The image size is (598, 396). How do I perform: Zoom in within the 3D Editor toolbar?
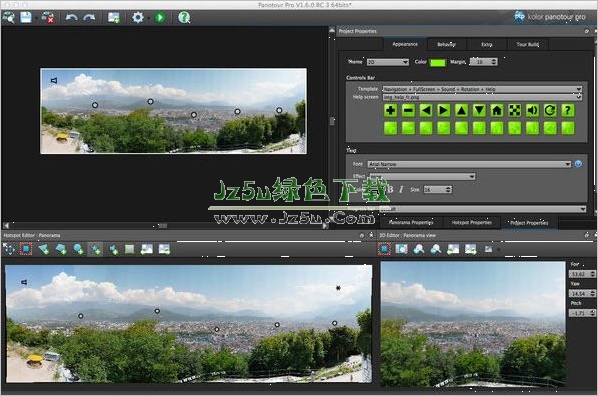point(419,250)
